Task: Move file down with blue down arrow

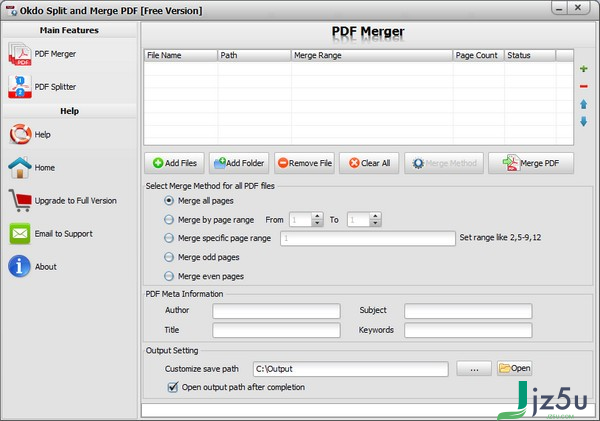Action: [584, 122]
